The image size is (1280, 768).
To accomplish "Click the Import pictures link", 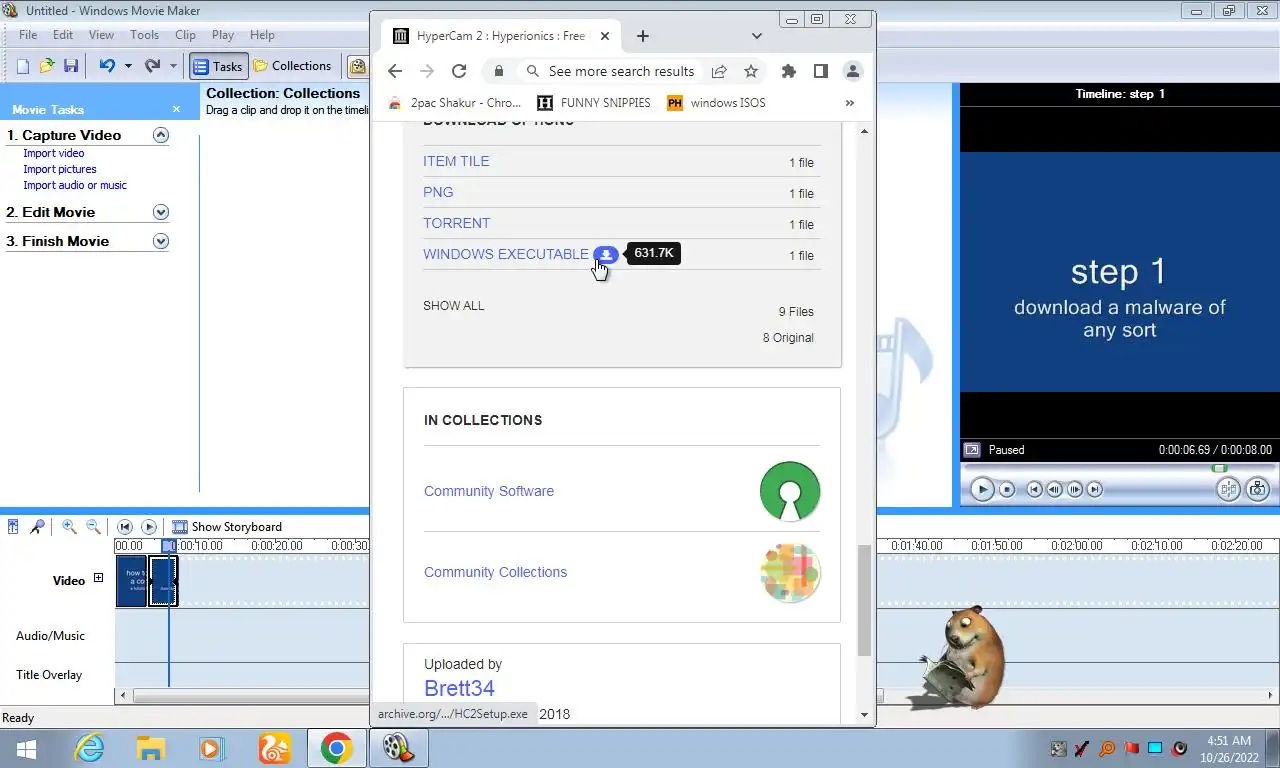I will (x=60, y=169).
